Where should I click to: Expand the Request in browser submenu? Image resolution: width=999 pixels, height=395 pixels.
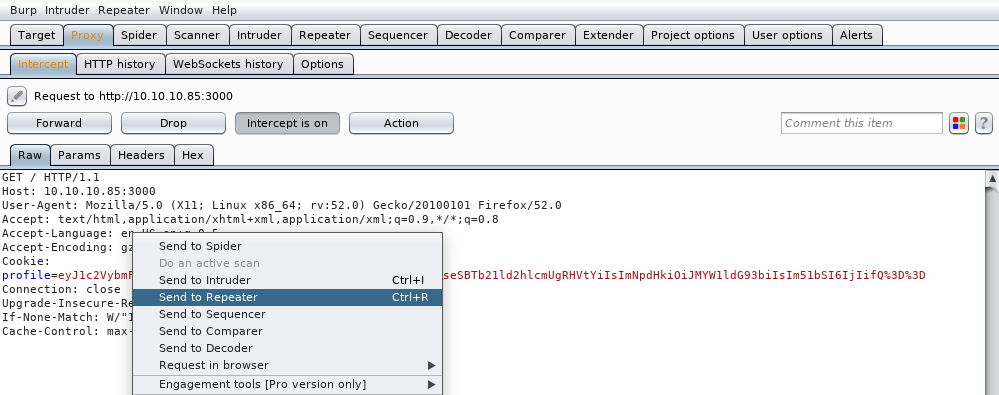tap(287, 365)
